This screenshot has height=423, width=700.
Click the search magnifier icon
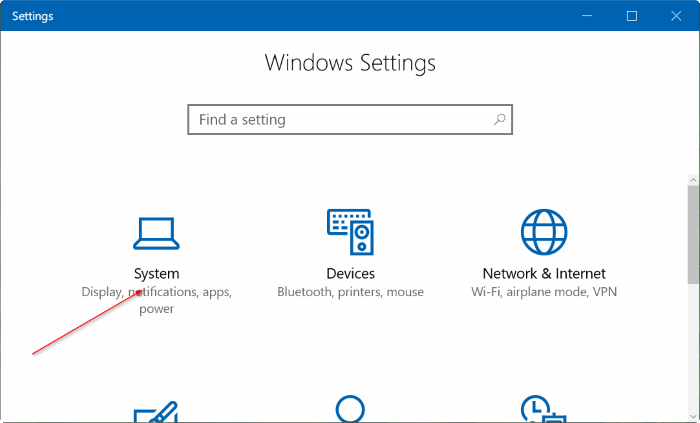[x=499, y=120]
